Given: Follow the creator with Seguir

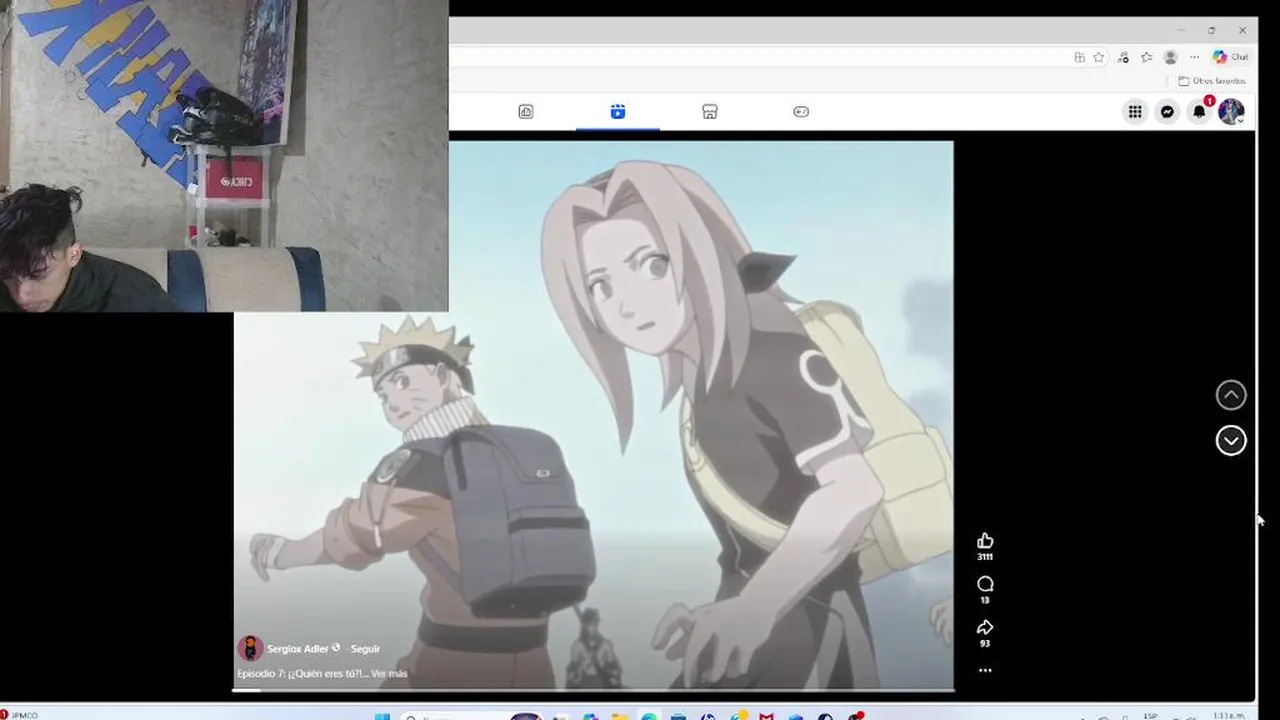Looking at the screenshot, I should point(365,649).
